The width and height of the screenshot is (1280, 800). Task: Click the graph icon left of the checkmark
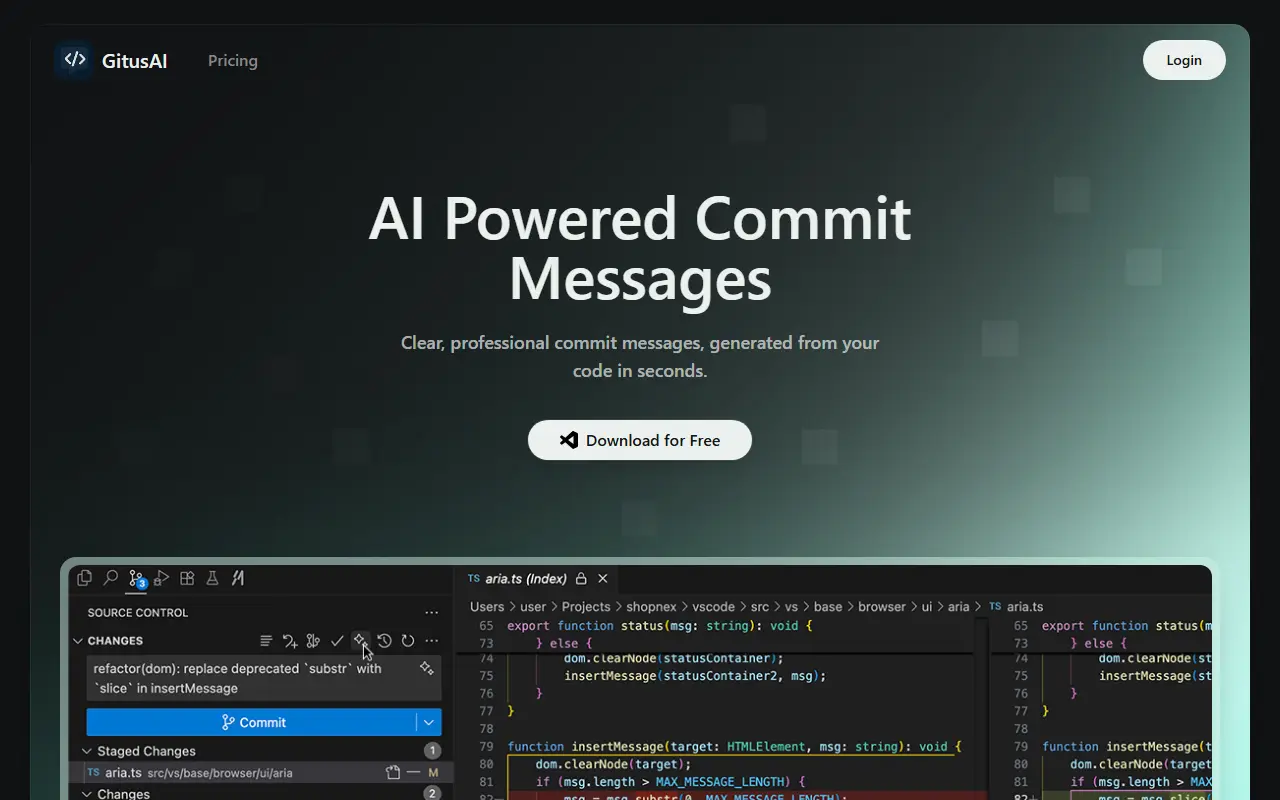tap(313, 641)
